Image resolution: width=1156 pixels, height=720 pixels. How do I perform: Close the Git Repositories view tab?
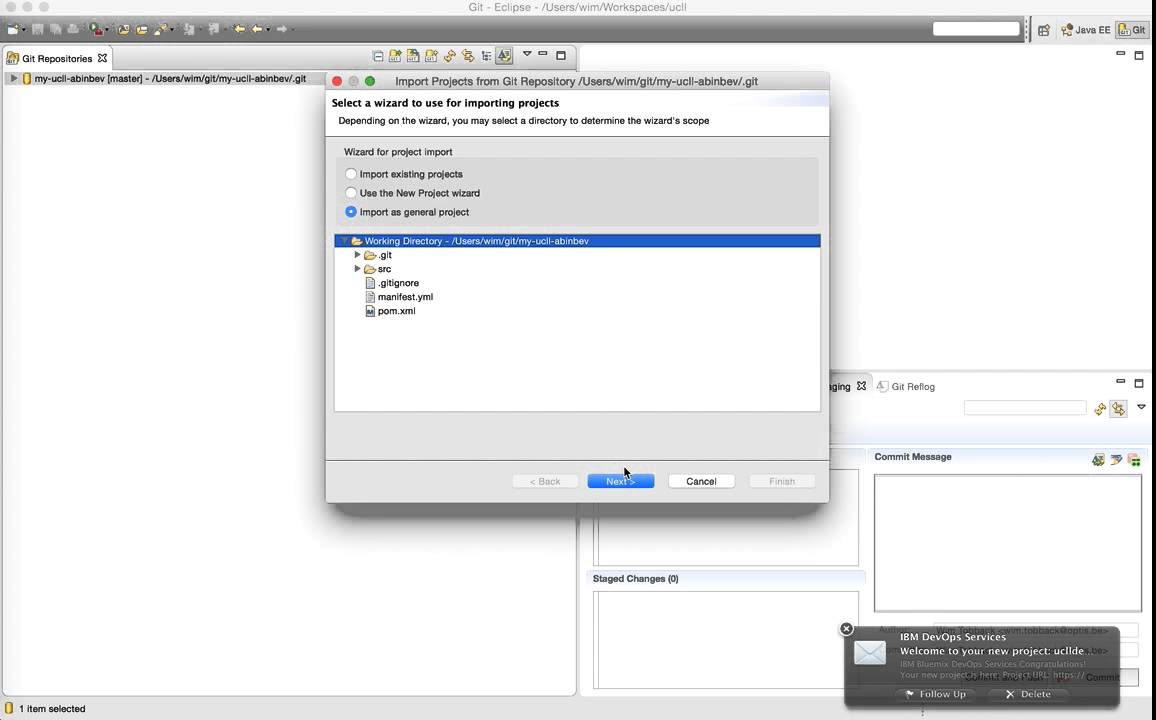(x=102, y=57)
